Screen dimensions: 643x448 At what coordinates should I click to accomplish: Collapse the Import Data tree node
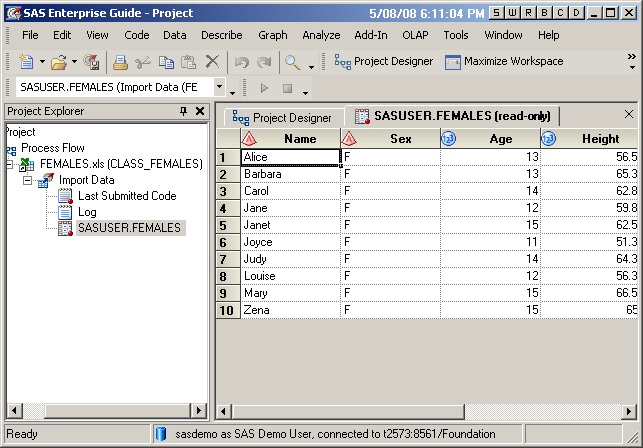coord(28,180)
